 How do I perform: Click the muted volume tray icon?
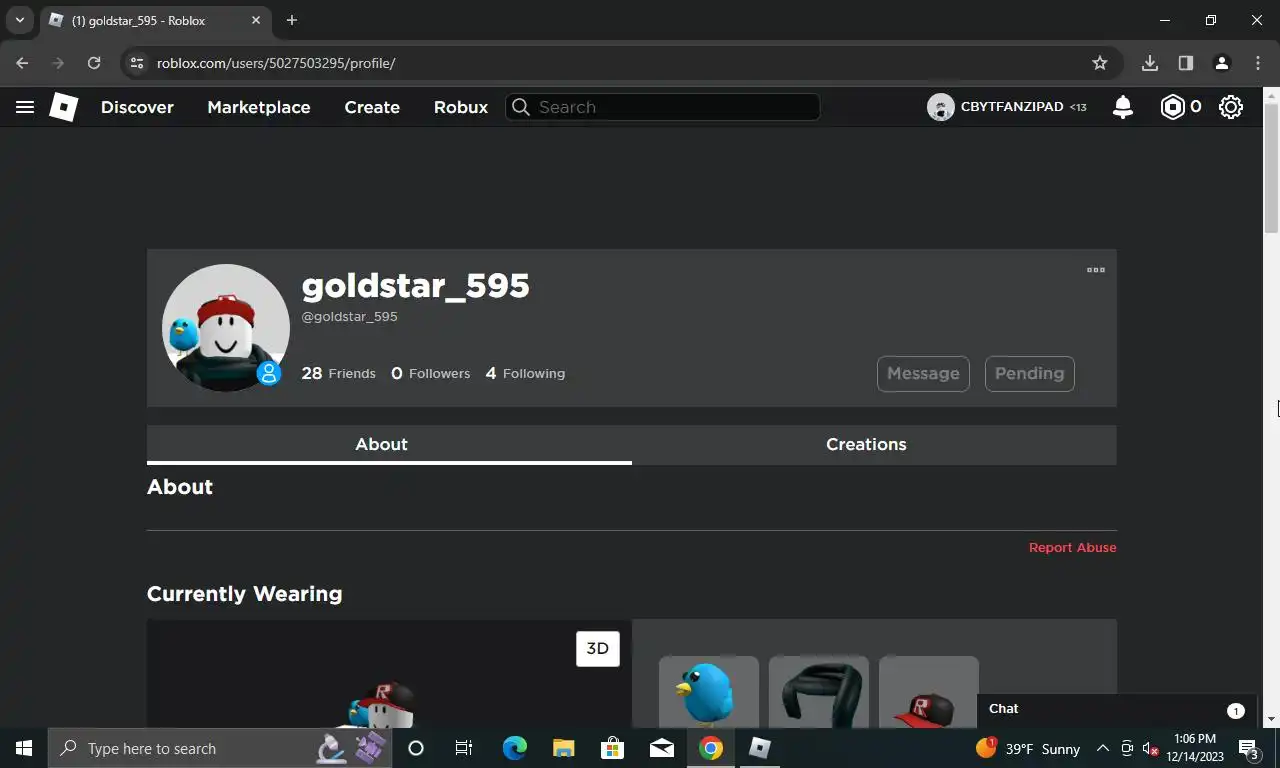point(1151,748)
